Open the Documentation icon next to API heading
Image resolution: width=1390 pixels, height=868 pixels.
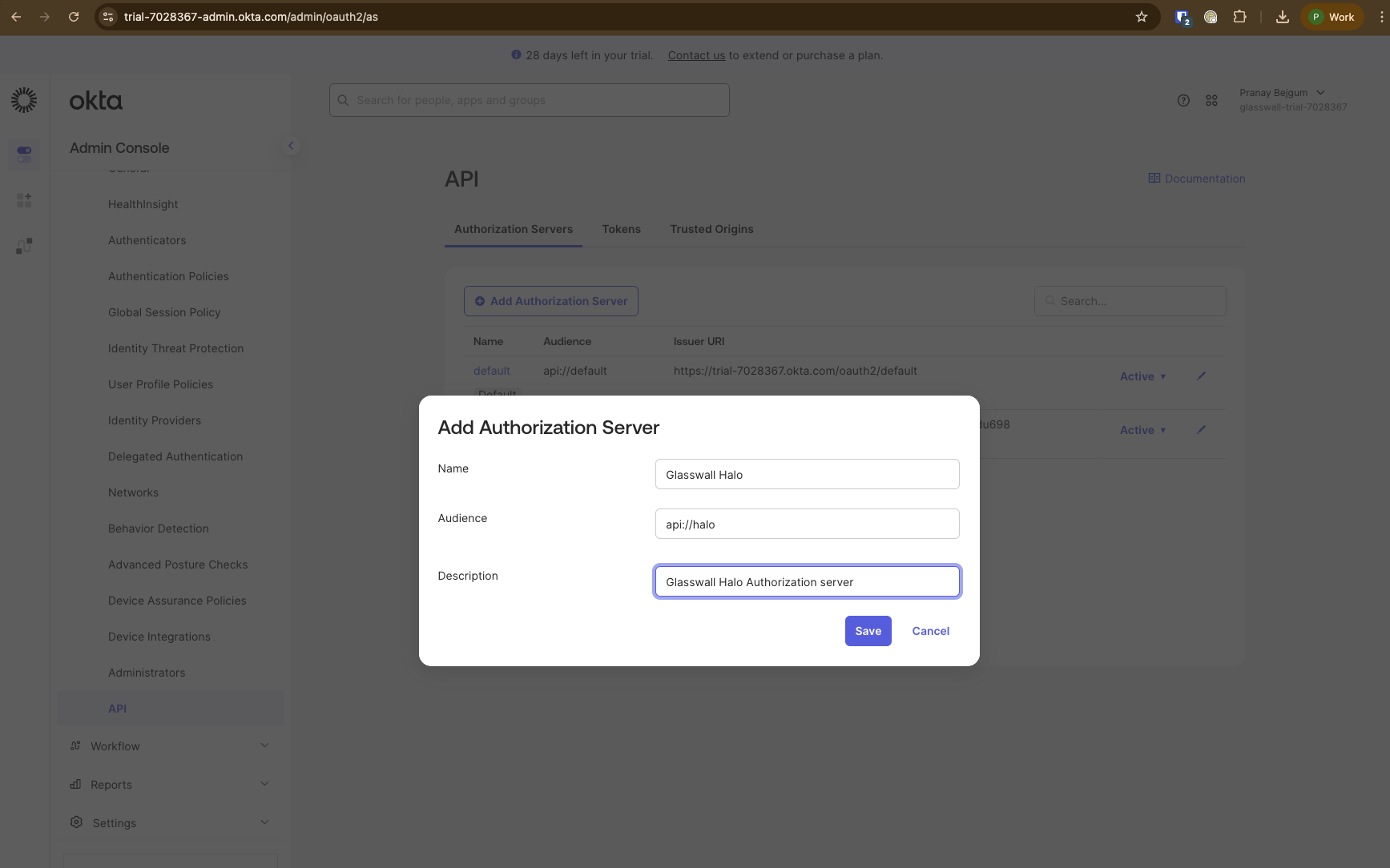[x=1154, y=178]
